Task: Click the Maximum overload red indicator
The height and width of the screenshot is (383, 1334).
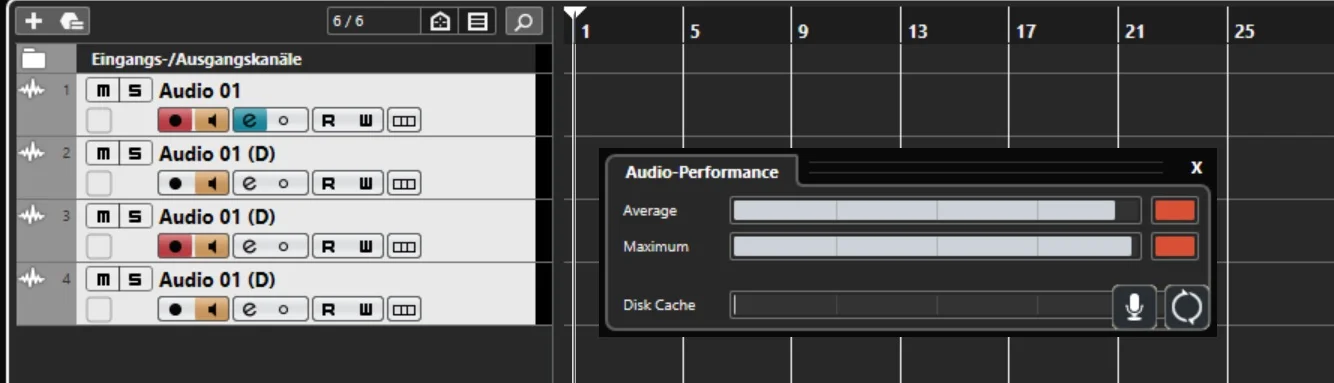Action: (1175, 246)
